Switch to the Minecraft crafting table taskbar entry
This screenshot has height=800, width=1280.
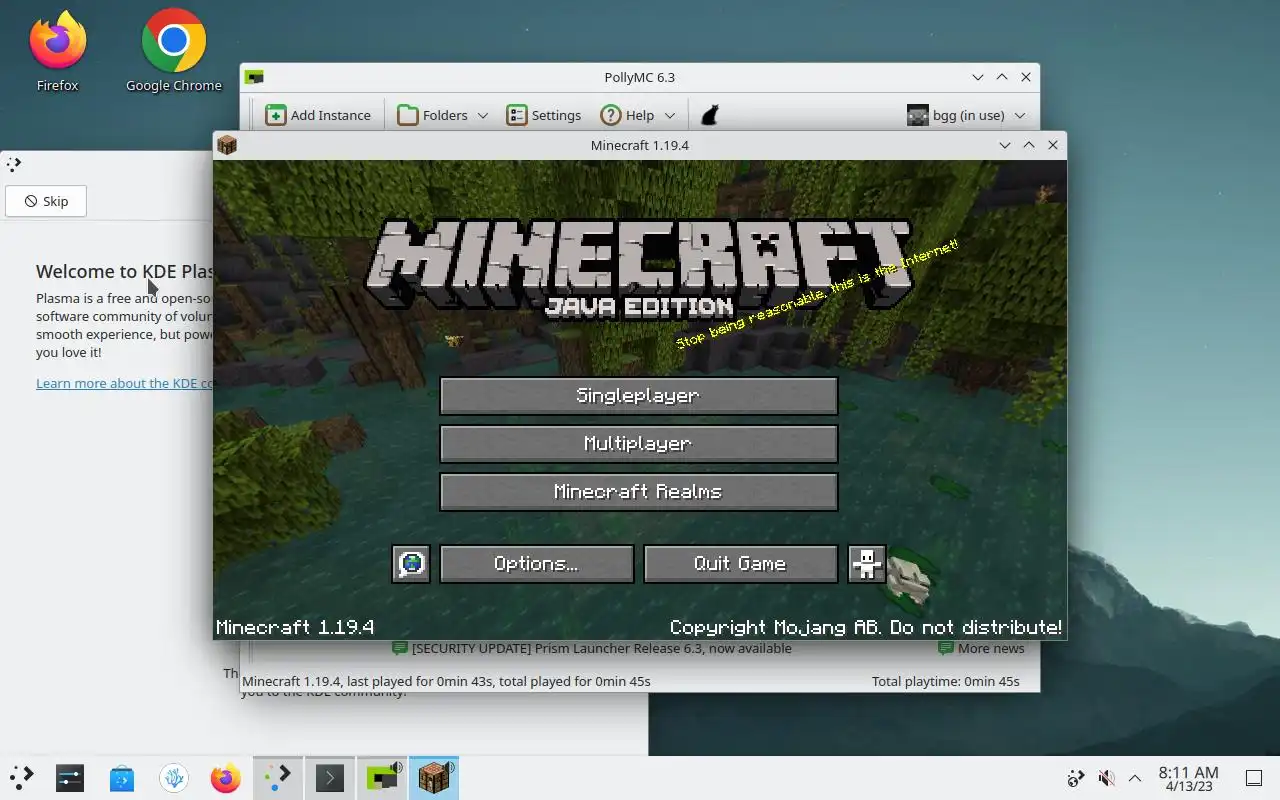(x=434, y=778)
